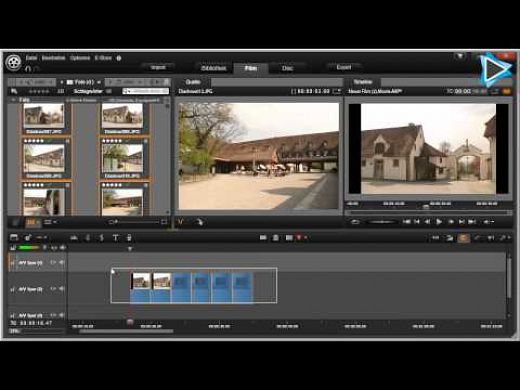Mute the first AV Spur track
Screen dimensions: 520x390
tap(62, 263)
